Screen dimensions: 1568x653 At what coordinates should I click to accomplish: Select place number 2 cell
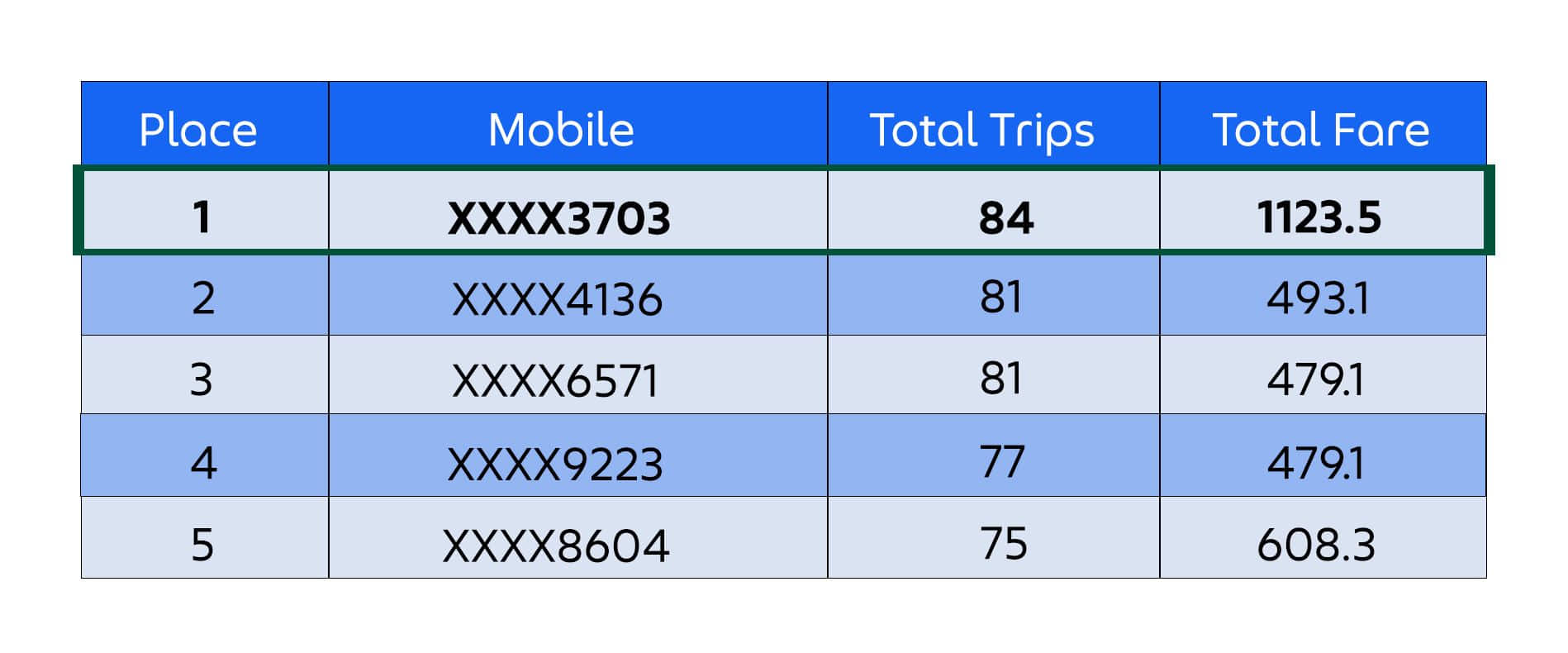click(x=205, y=295)
